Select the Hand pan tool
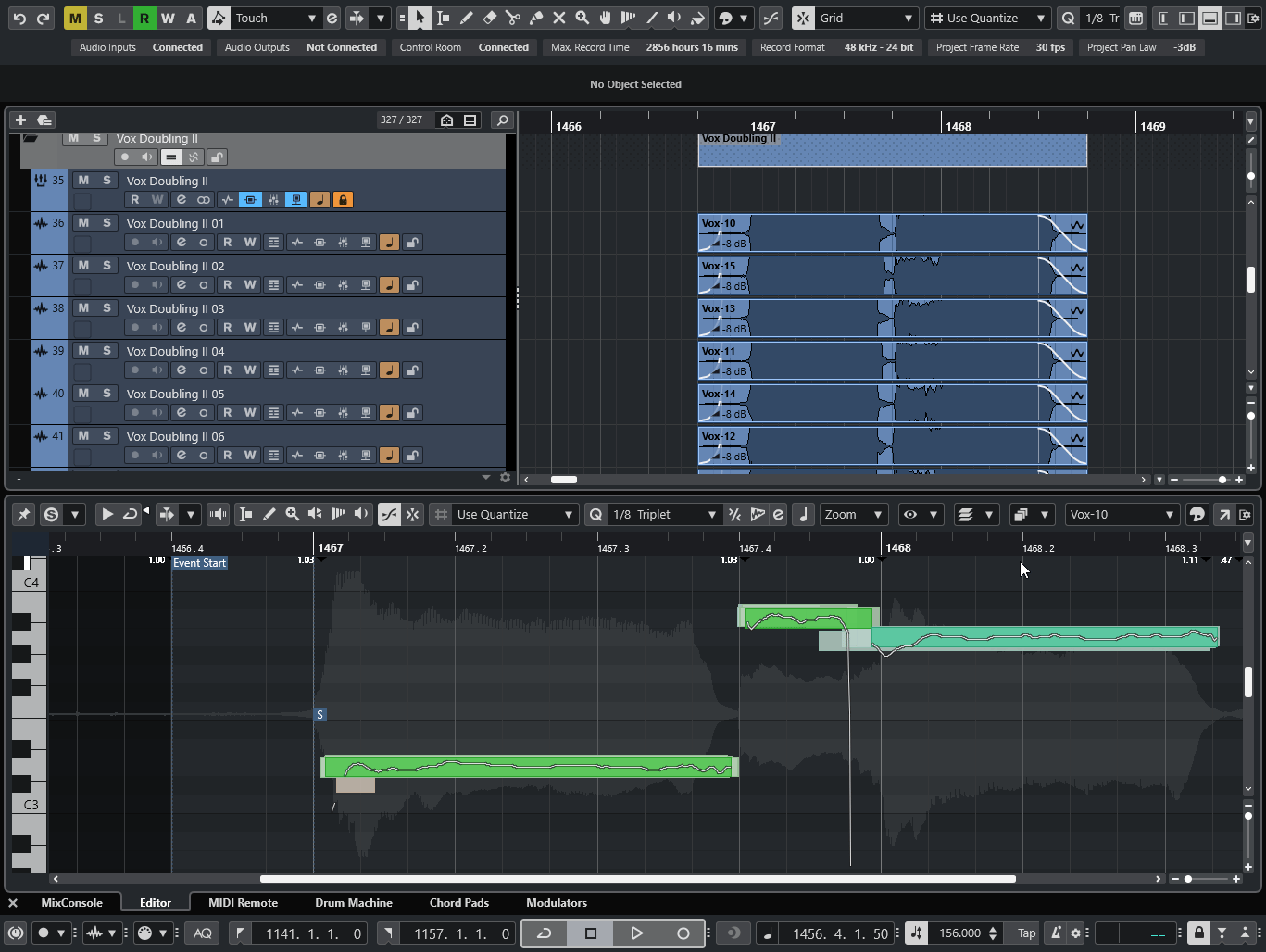This screenshot has width=1266, height=952. click(605, 18)
